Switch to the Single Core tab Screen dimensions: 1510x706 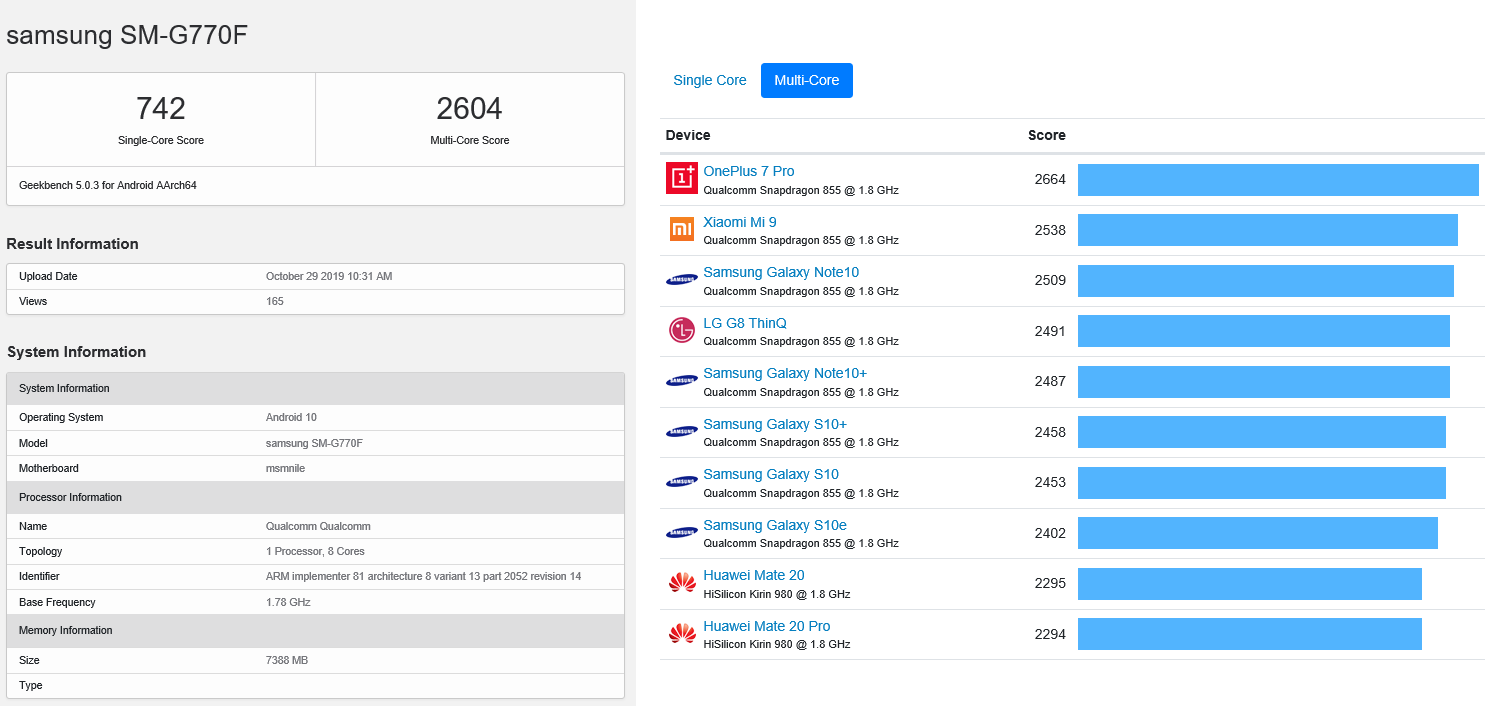(x=710, y=80)
